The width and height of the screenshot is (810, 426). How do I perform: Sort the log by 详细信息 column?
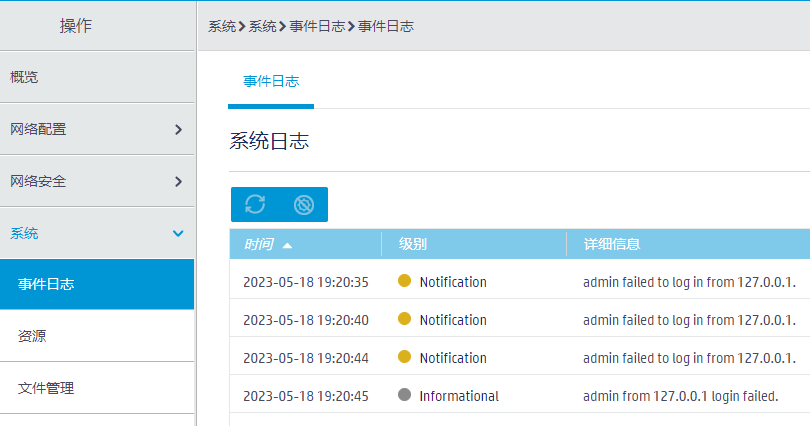[612, 244]
